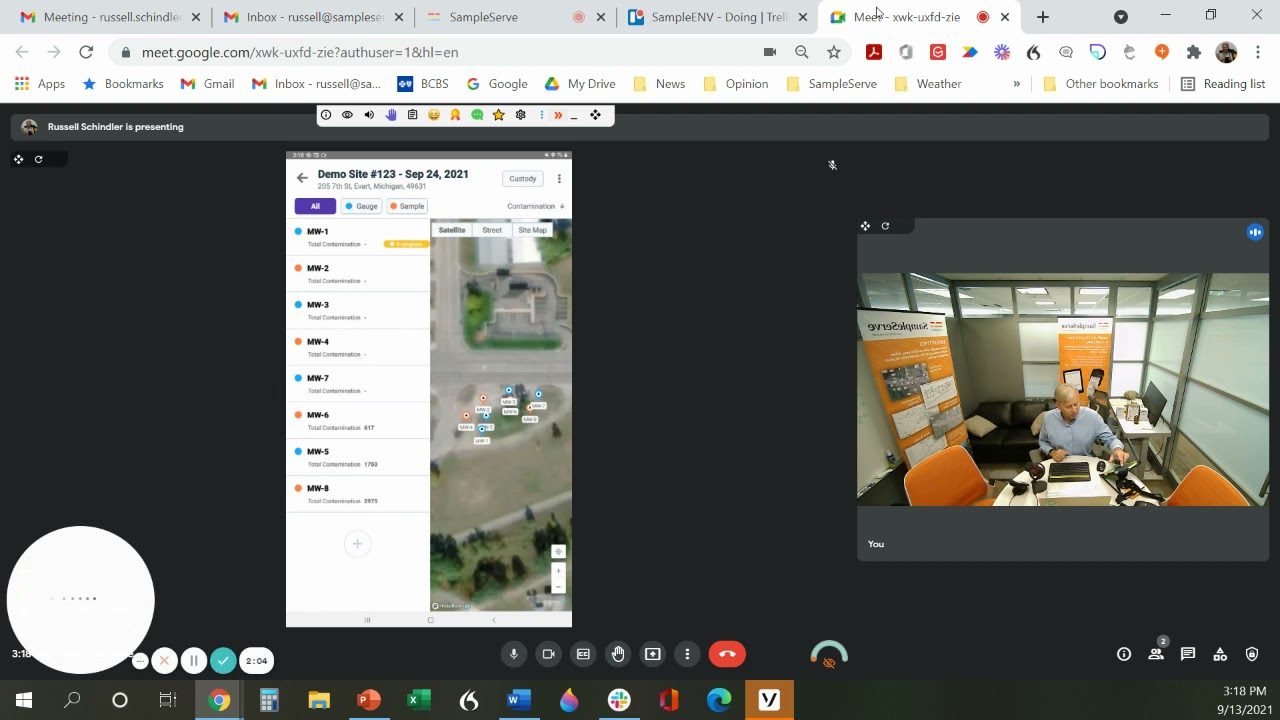Viewport: 1280px width, 720px height.
Task: Open Chrome three-dot menu
Action: click(1258, 52)
